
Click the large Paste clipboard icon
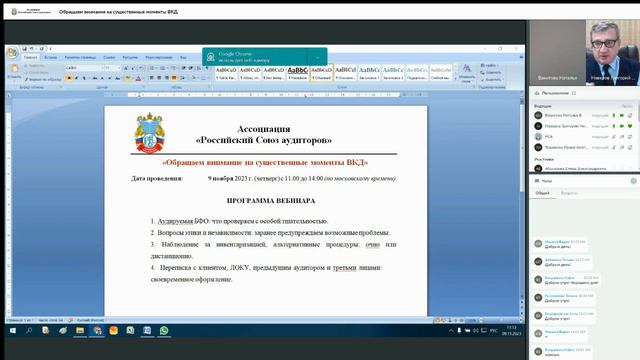pos(14,68)
